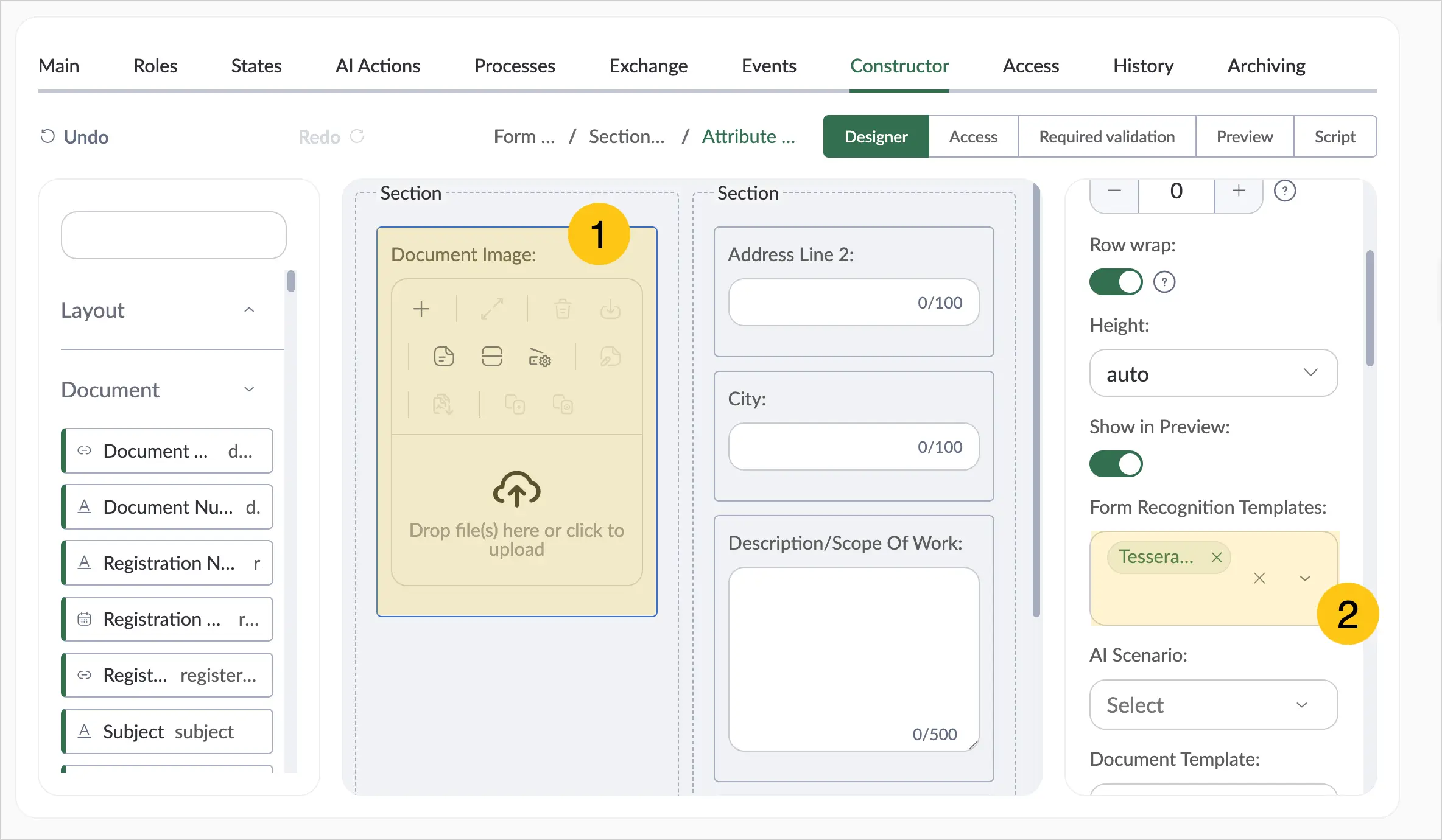This screenshot has height=840, width=1442.
Task: Click the Undo button label
Action: (x=86, y=136)
